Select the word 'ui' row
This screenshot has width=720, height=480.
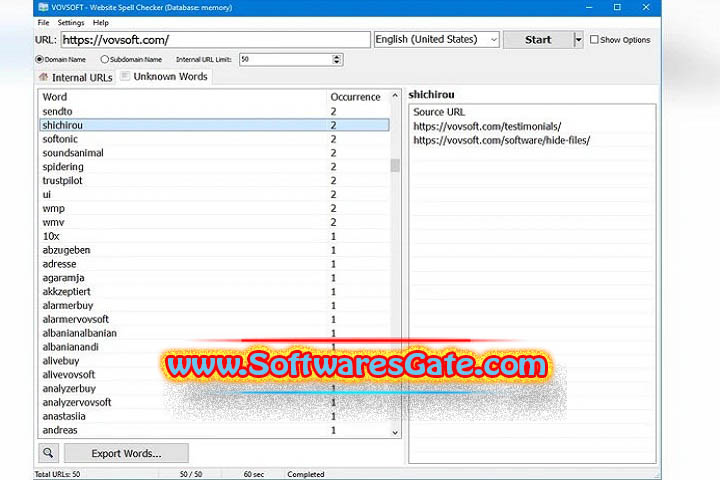click(214, 194)
